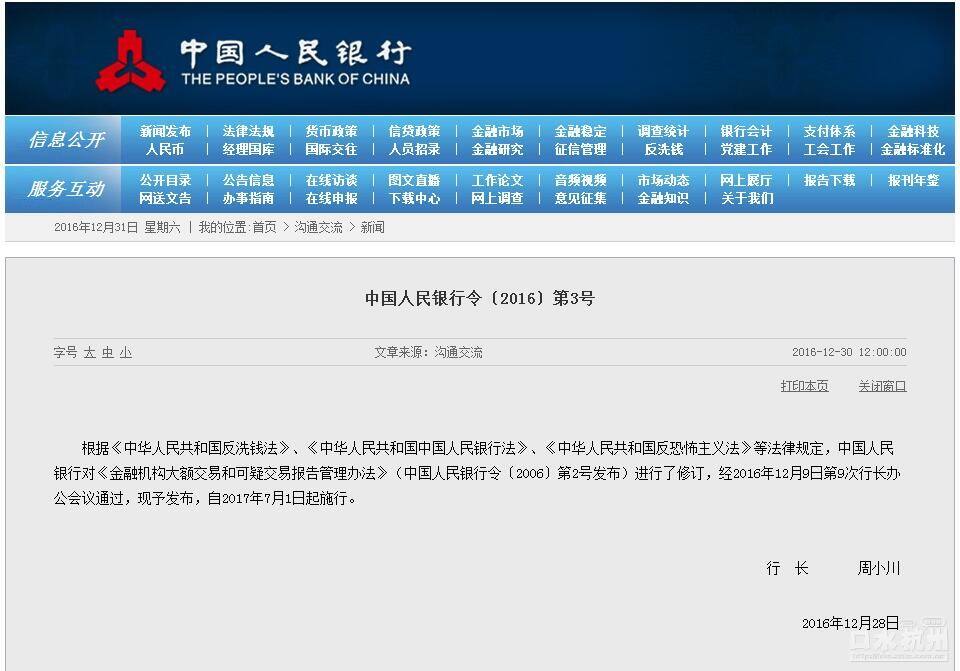Click the 行长 title text near signature
The height and width of the screenshot is (671, 960).
(x=787, y=568)
